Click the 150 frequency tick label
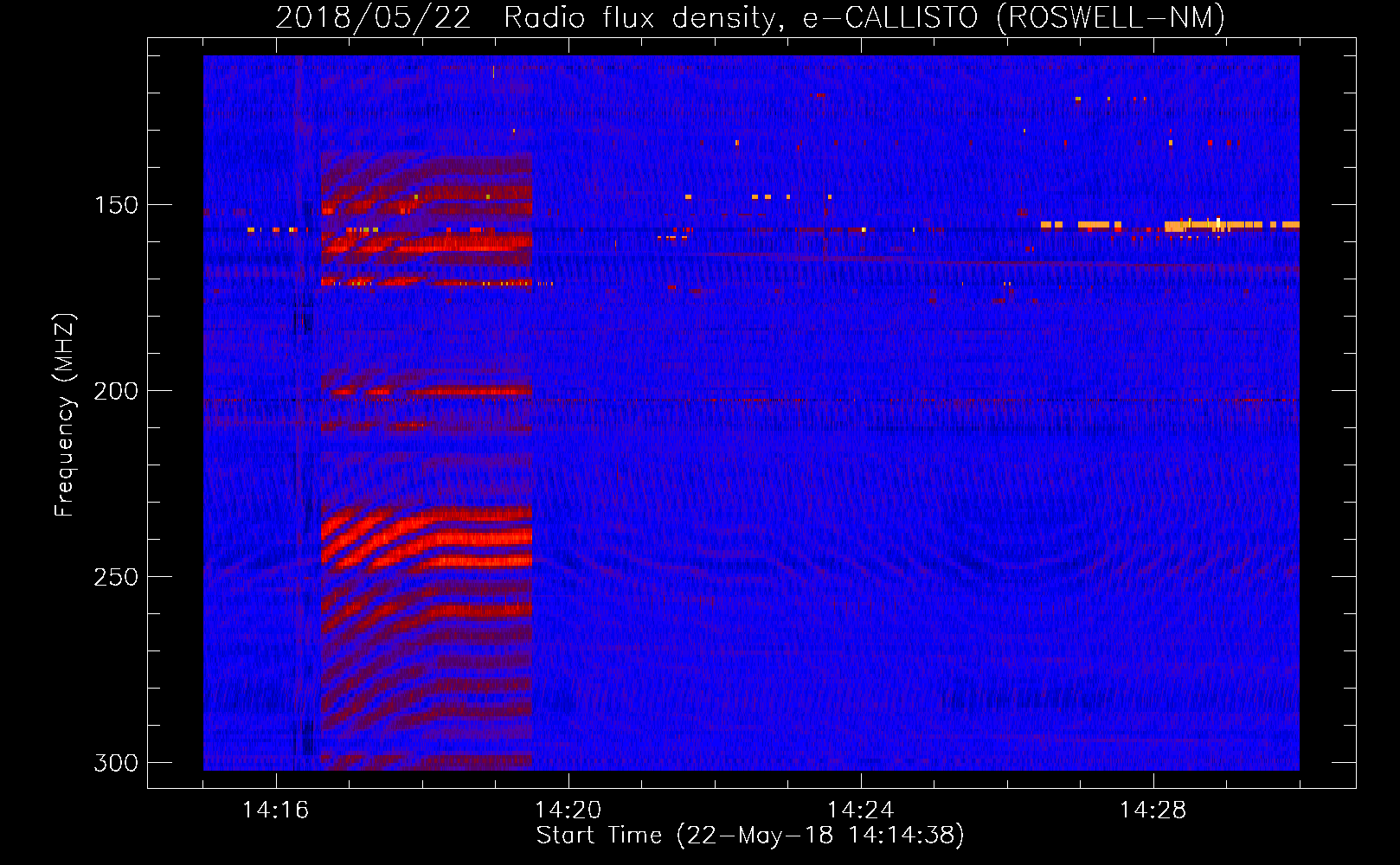 116,205
